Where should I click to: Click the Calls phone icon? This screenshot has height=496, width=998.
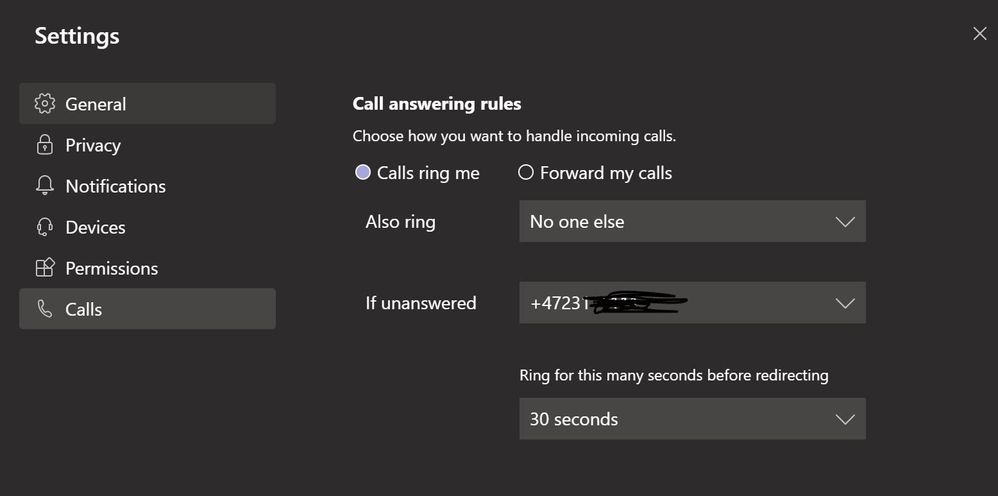tap(44, 309)
